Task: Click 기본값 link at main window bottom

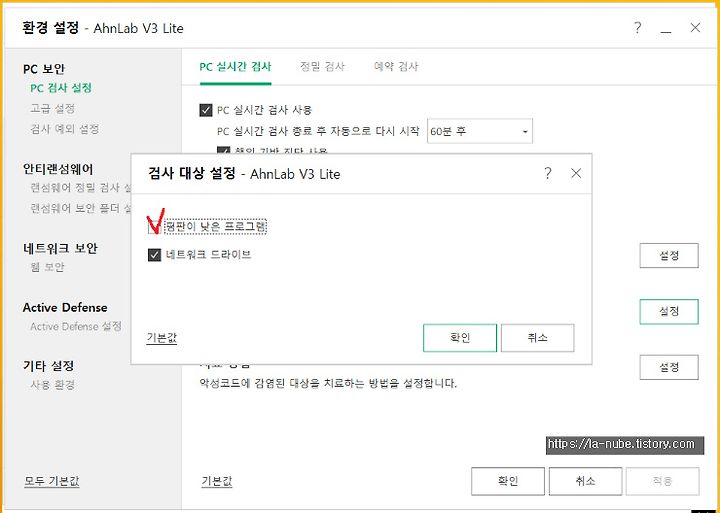Action: tap(217, 481)
